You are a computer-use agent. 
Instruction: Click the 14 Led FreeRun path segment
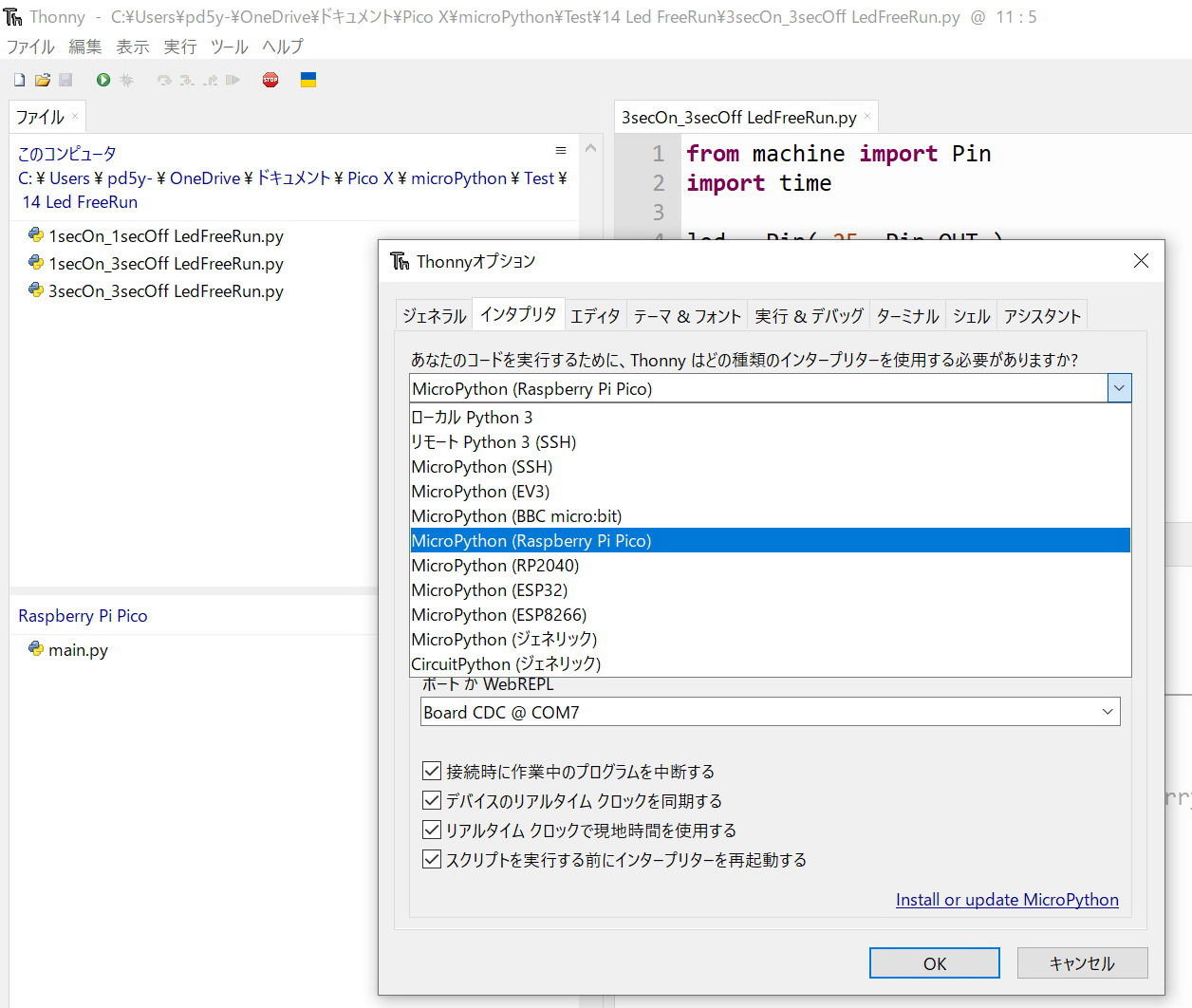pyautogui.click(x=80, y=202)
